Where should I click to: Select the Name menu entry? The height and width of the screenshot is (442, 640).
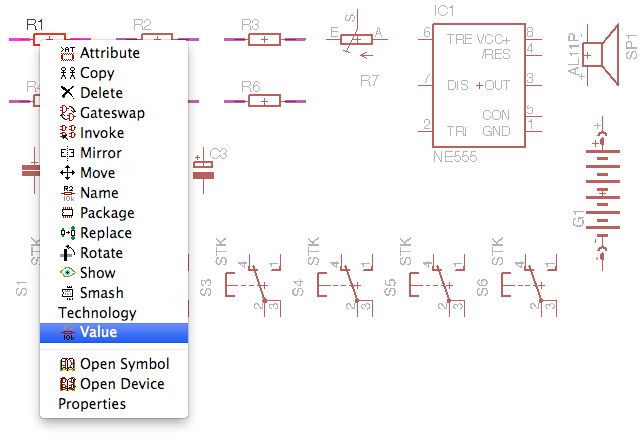pyautogui.click(x=99, y=193)
